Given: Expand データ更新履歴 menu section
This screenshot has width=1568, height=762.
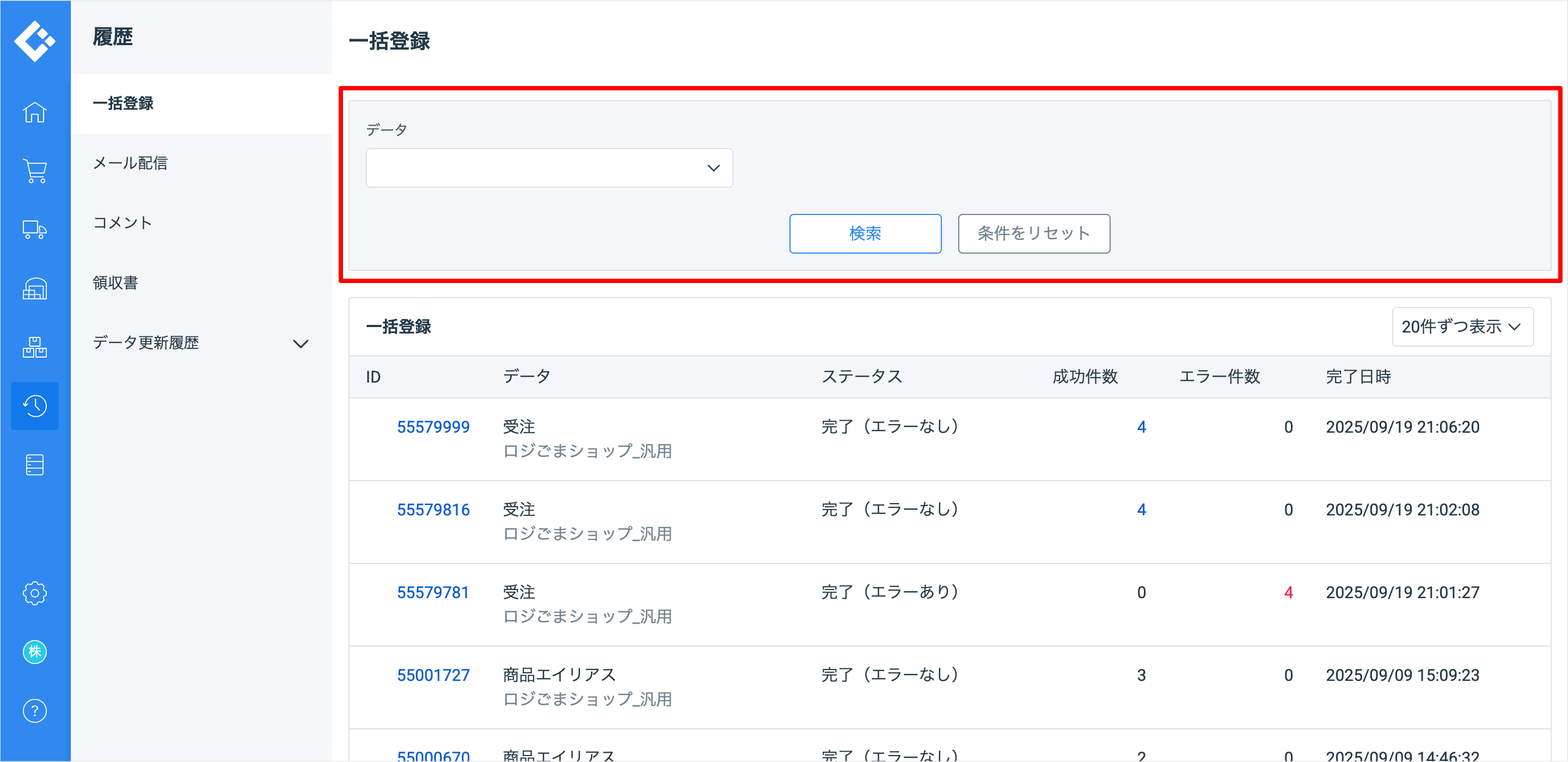Looking at the screenshot, I should 201,343.
